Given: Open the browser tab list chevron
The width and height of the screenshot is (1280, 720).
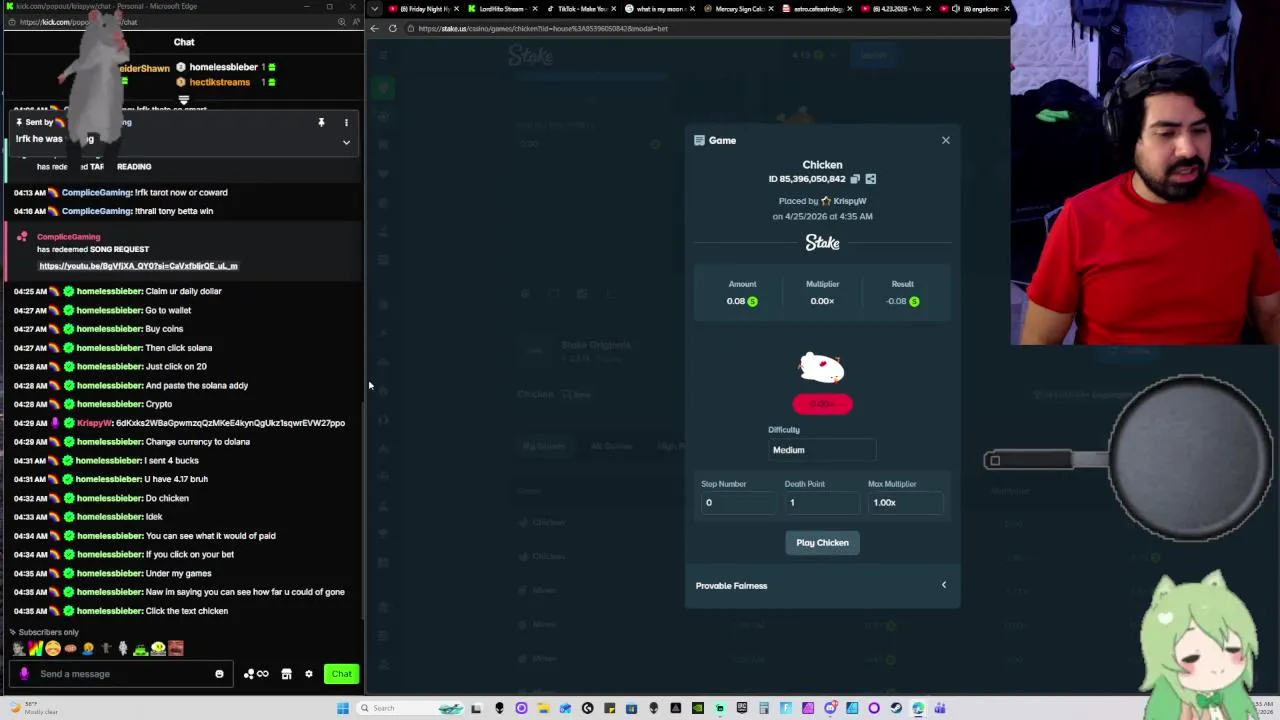Looking at the screenshot, I should point(375,9).
